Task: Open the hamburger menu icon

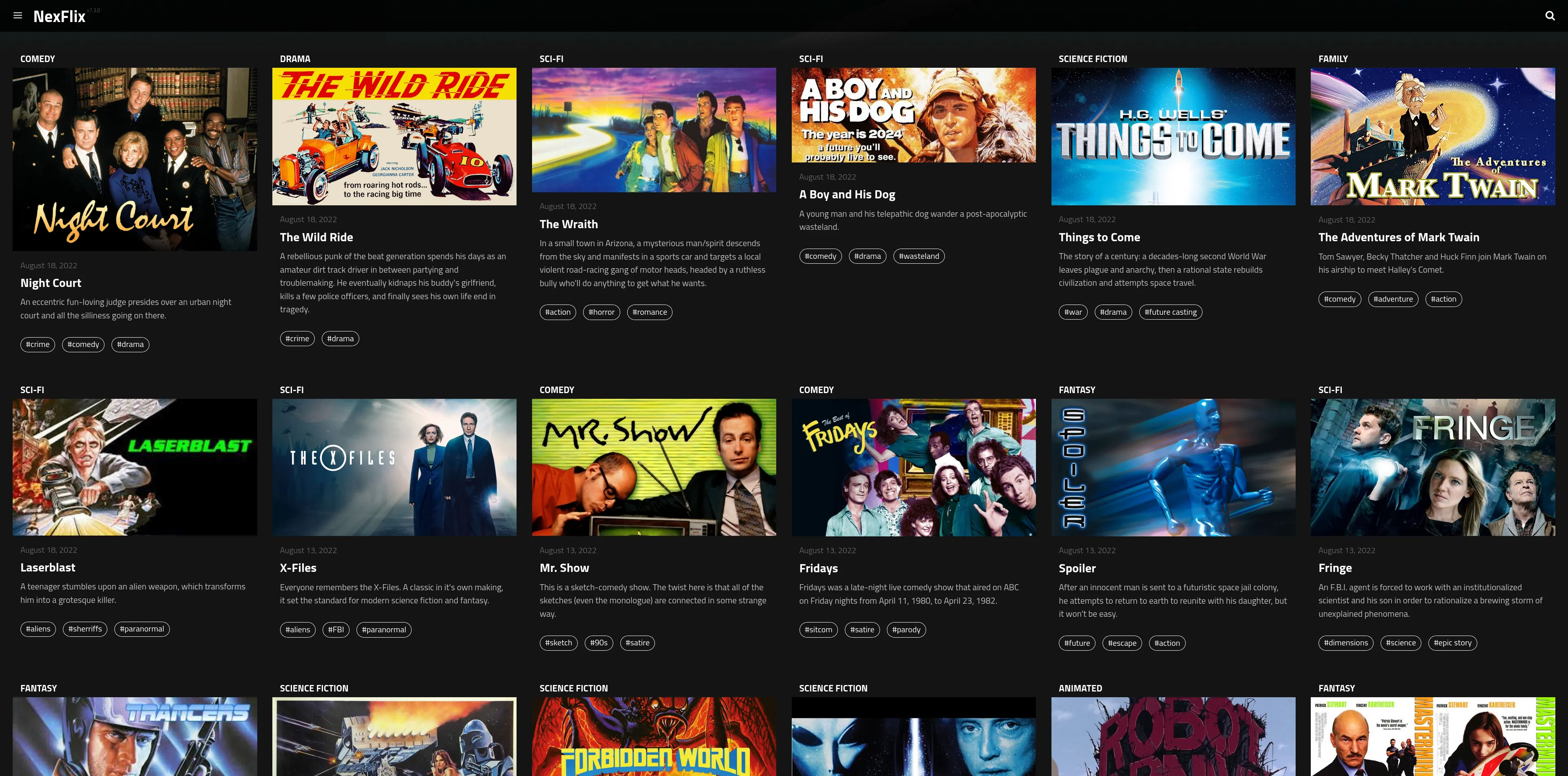Action: (x=18, y=16)
